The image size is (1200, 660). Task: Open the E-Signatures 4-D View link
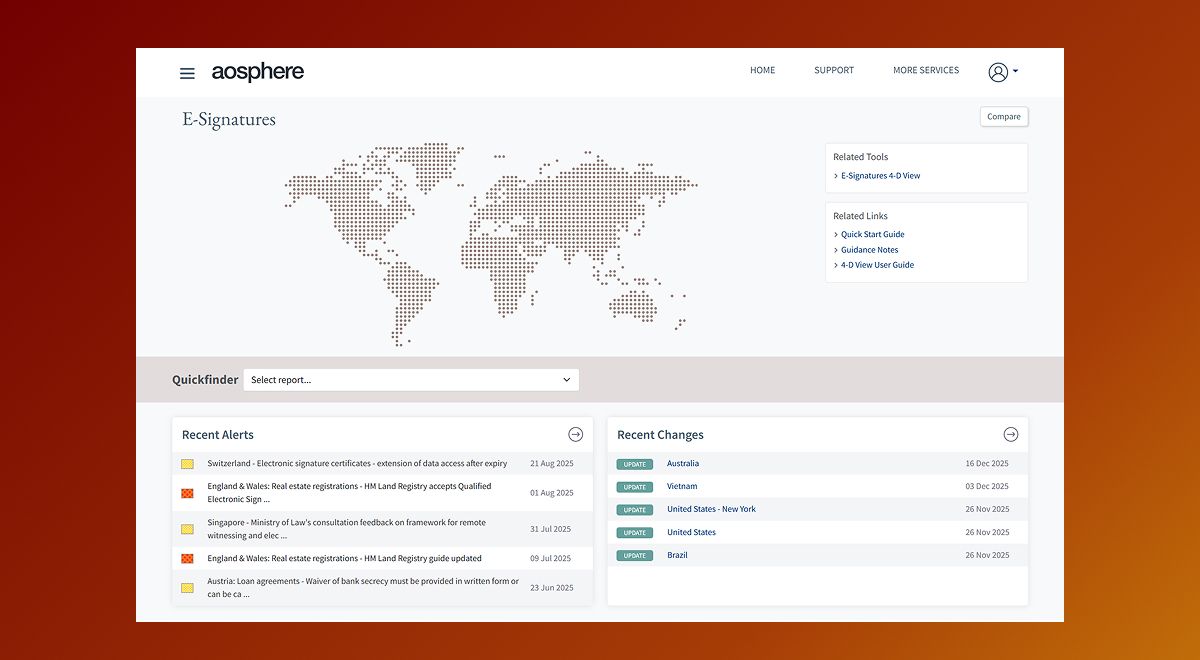tap(880, 176)
